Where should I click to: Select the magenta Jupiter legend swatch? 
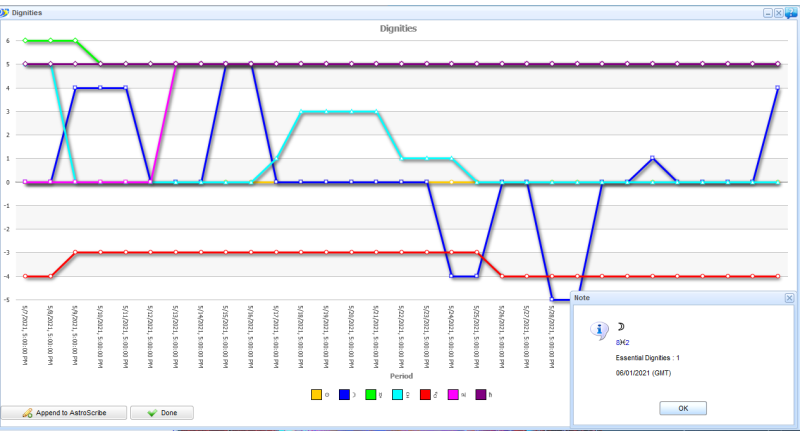[453, 394]
